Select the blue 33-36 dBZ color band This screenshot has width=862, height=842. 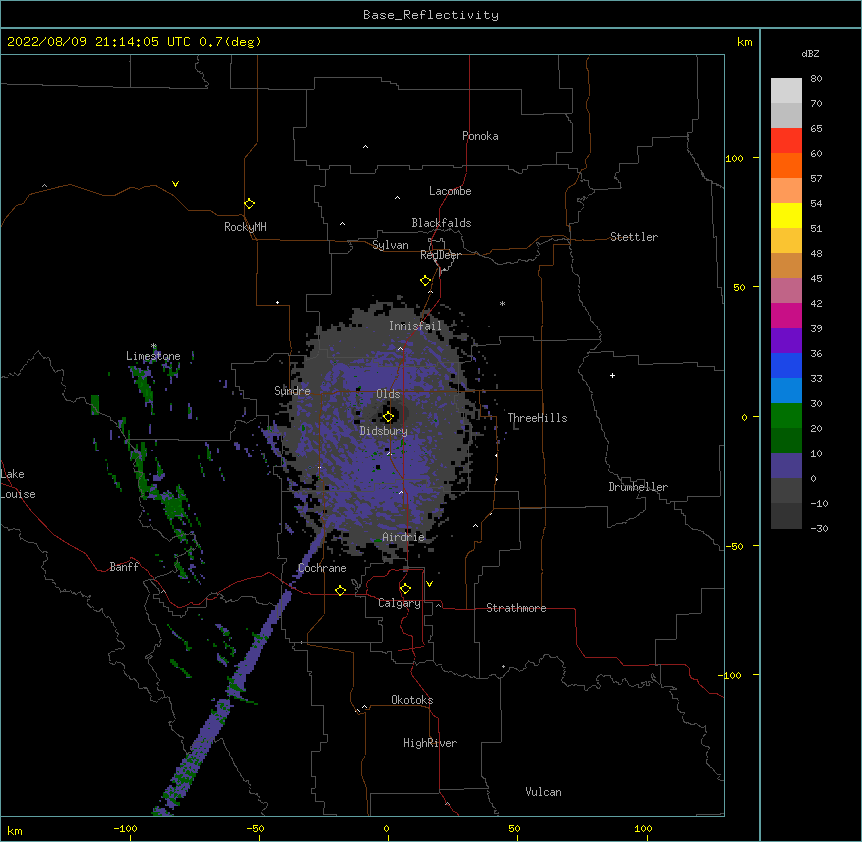(786, 366)
